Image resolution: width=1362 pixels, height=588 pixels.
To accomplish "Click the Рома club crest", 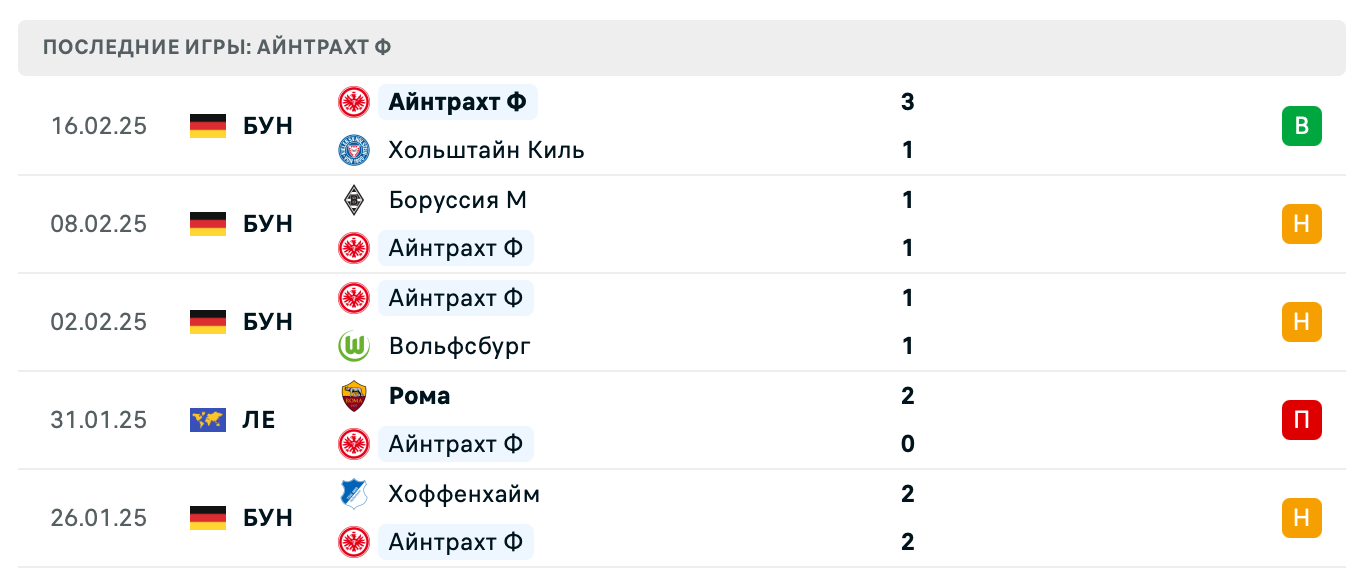I will pos(354,395).
